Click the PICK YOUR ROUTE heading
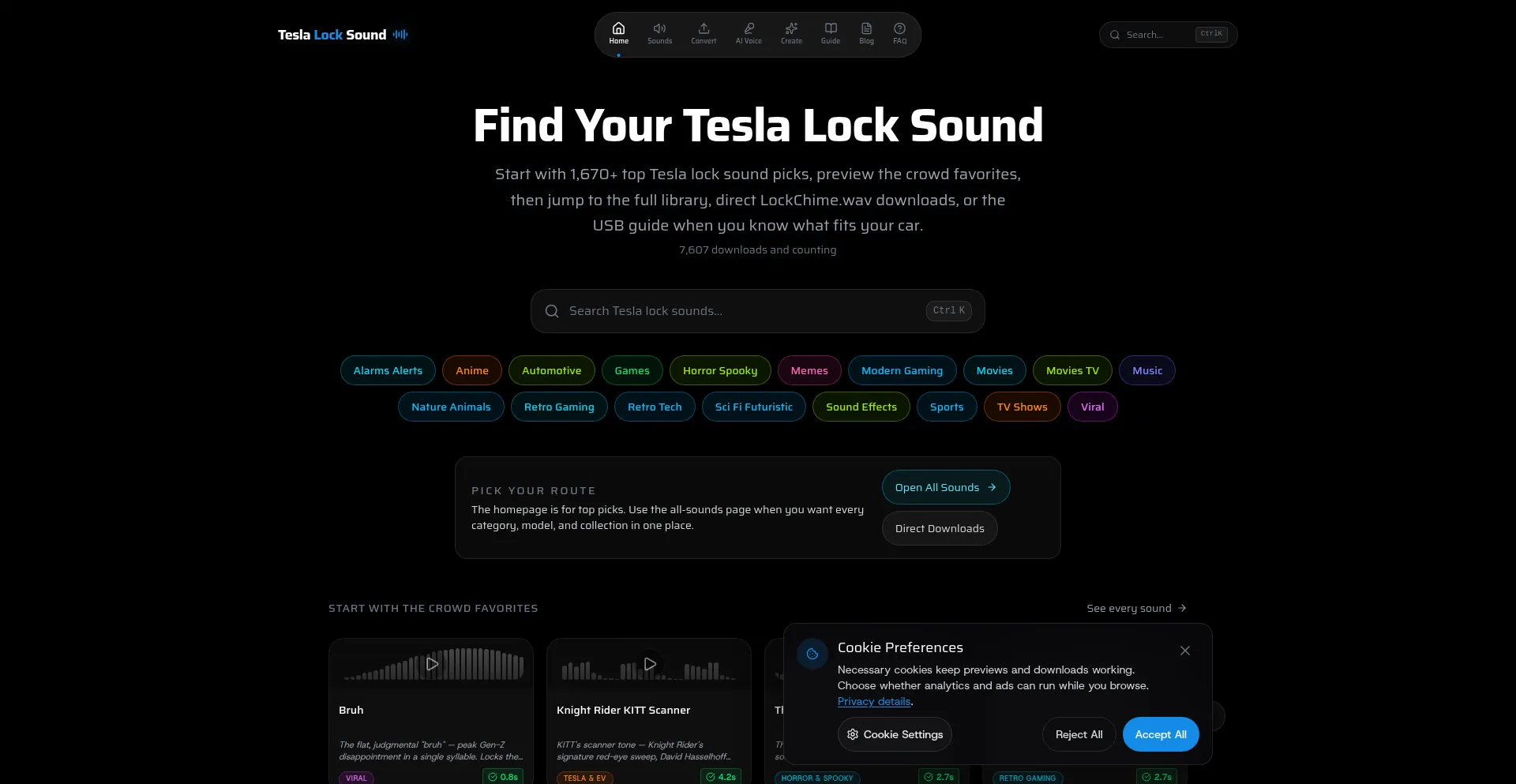Screen dimensions: 1516x784 pos(534,490)
